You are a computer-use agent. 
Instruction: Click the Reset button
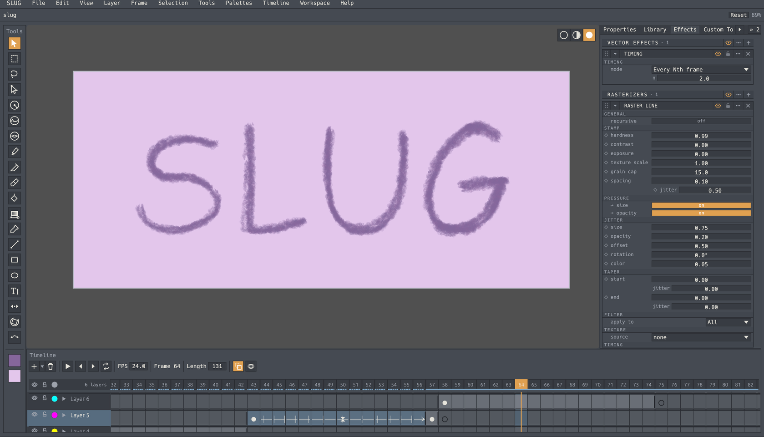(738, 15)
